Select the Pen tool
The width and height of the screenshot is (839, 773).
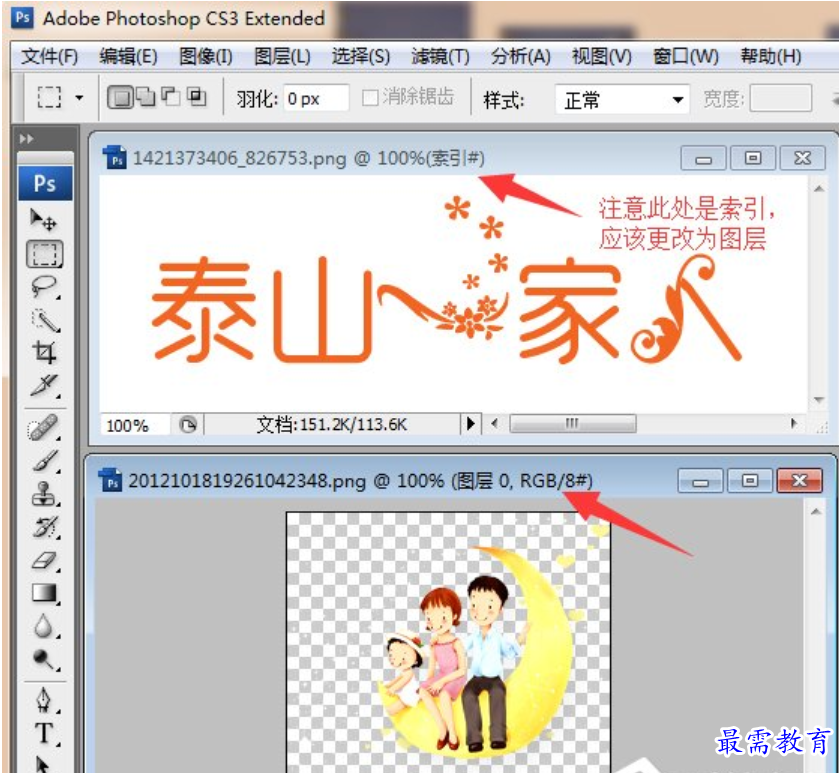click(44, 700)
